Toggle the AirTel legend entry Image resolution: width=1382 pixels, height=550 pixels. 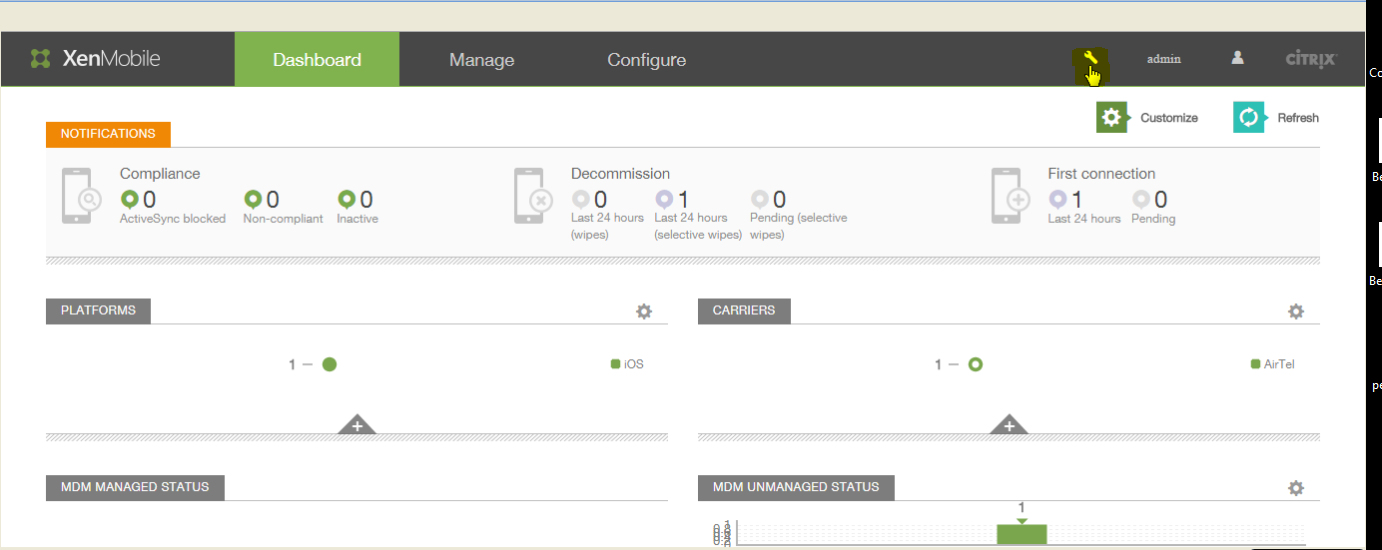(x=1273, y=364)
